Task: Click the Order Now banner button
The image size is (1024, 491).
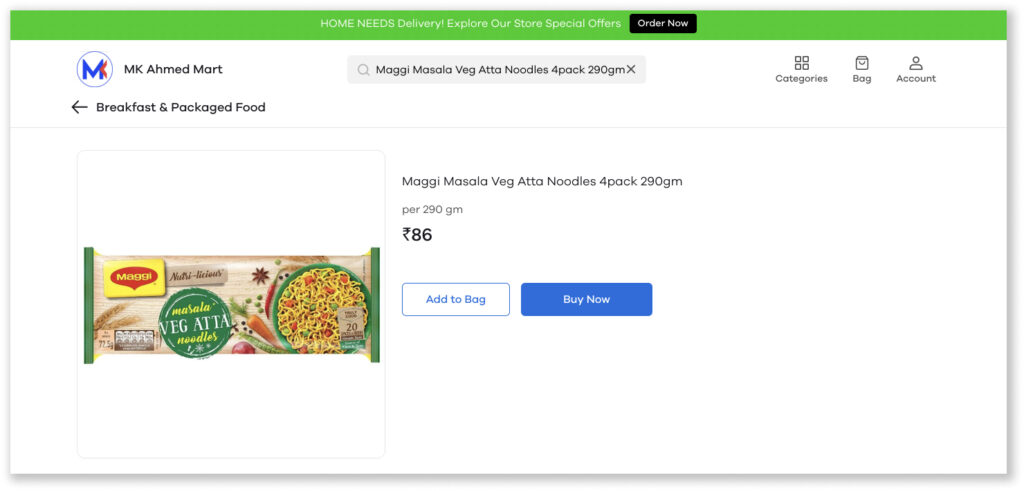Action: coord(663,24)
